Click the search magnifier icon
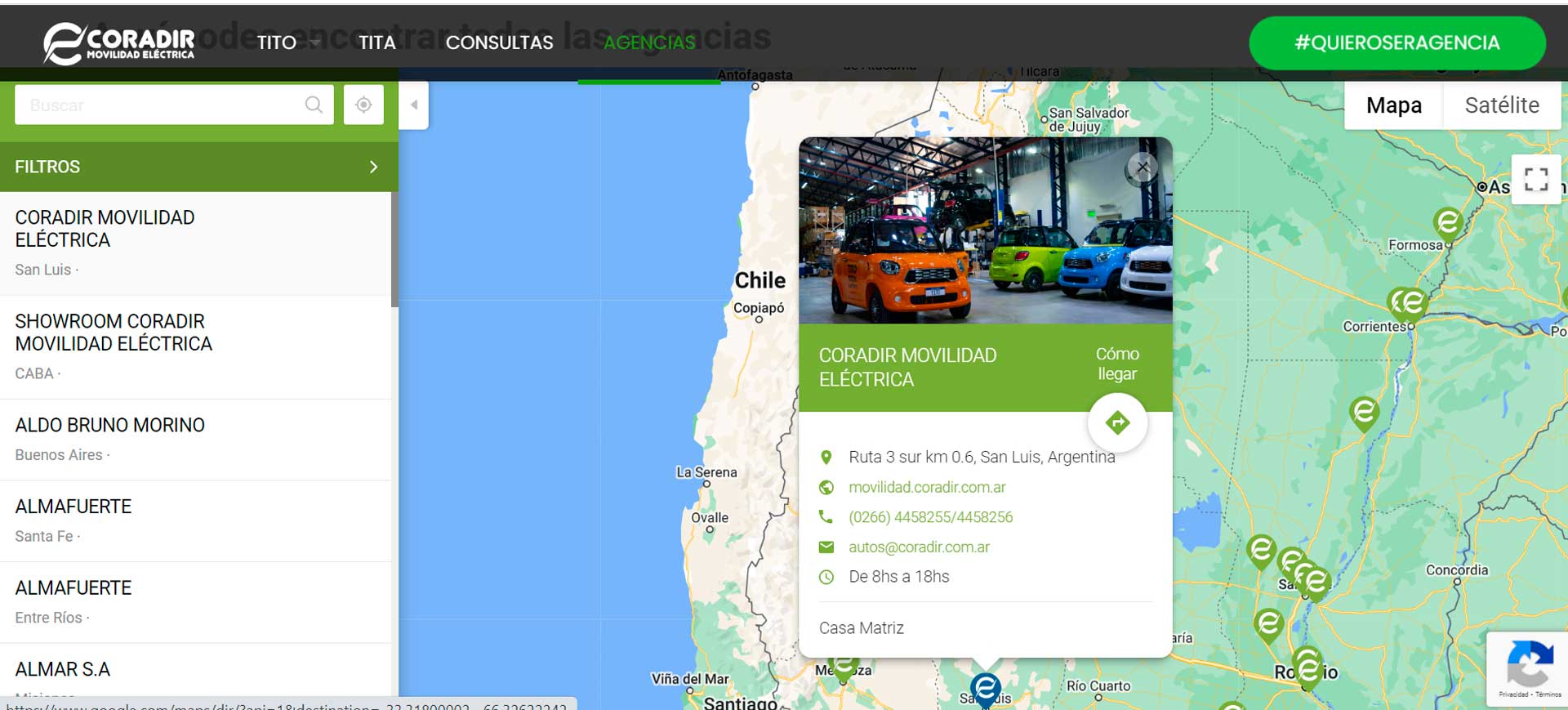 (x=314, y=105)
